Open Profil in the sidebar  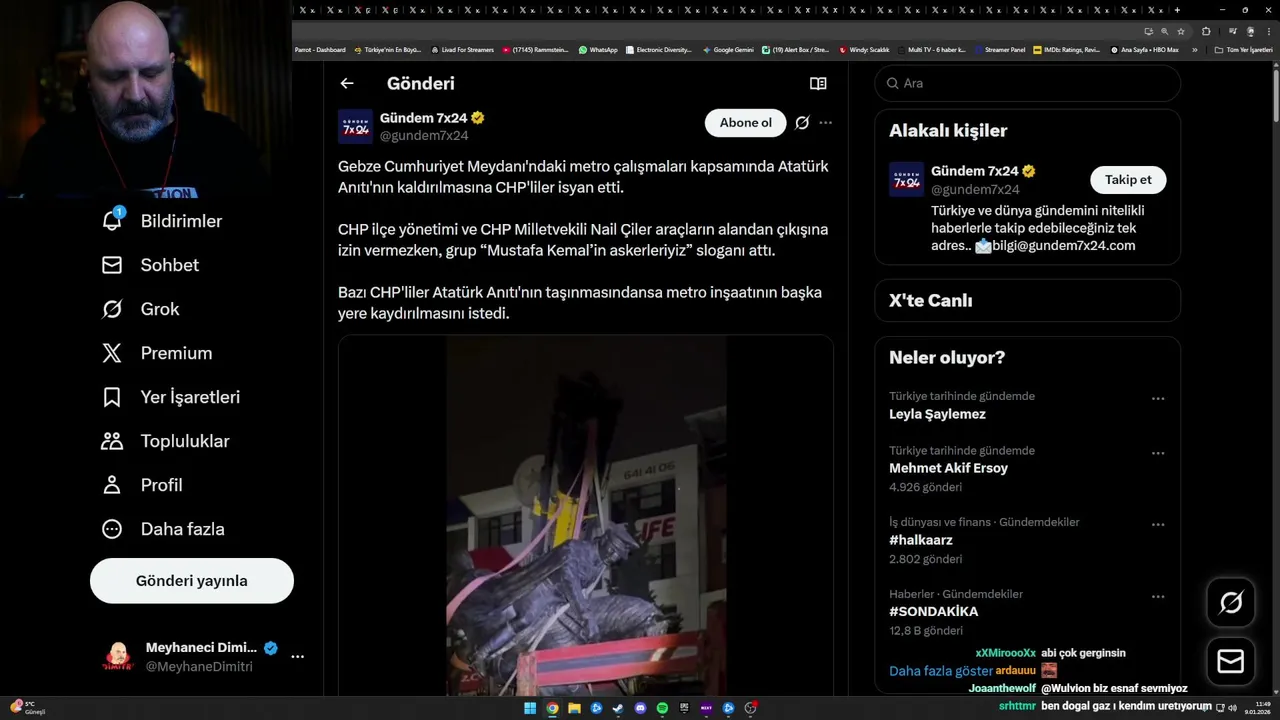pyautogui.click(x=141, y=485)
